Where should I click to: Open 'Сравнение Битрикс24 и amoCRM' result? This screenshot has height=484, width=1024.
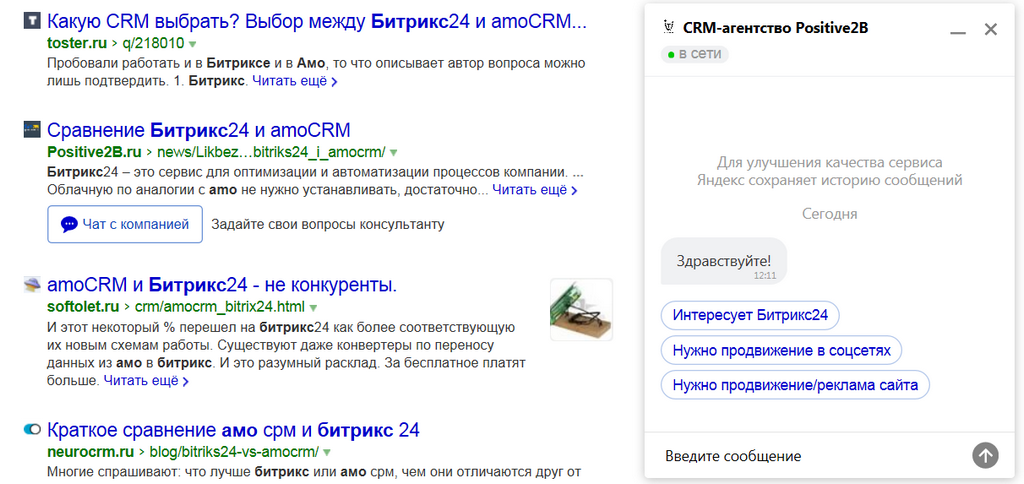tap(199, 129)
